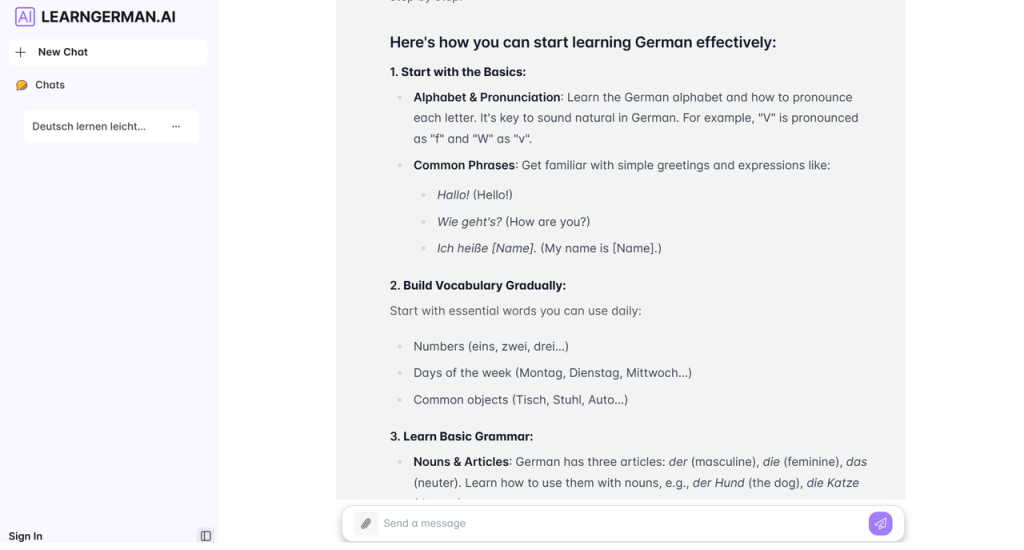Click the AI logo icon
The height and width of the screenshot is (550, 1024).
pyautogui.click(x=25, y=16)
